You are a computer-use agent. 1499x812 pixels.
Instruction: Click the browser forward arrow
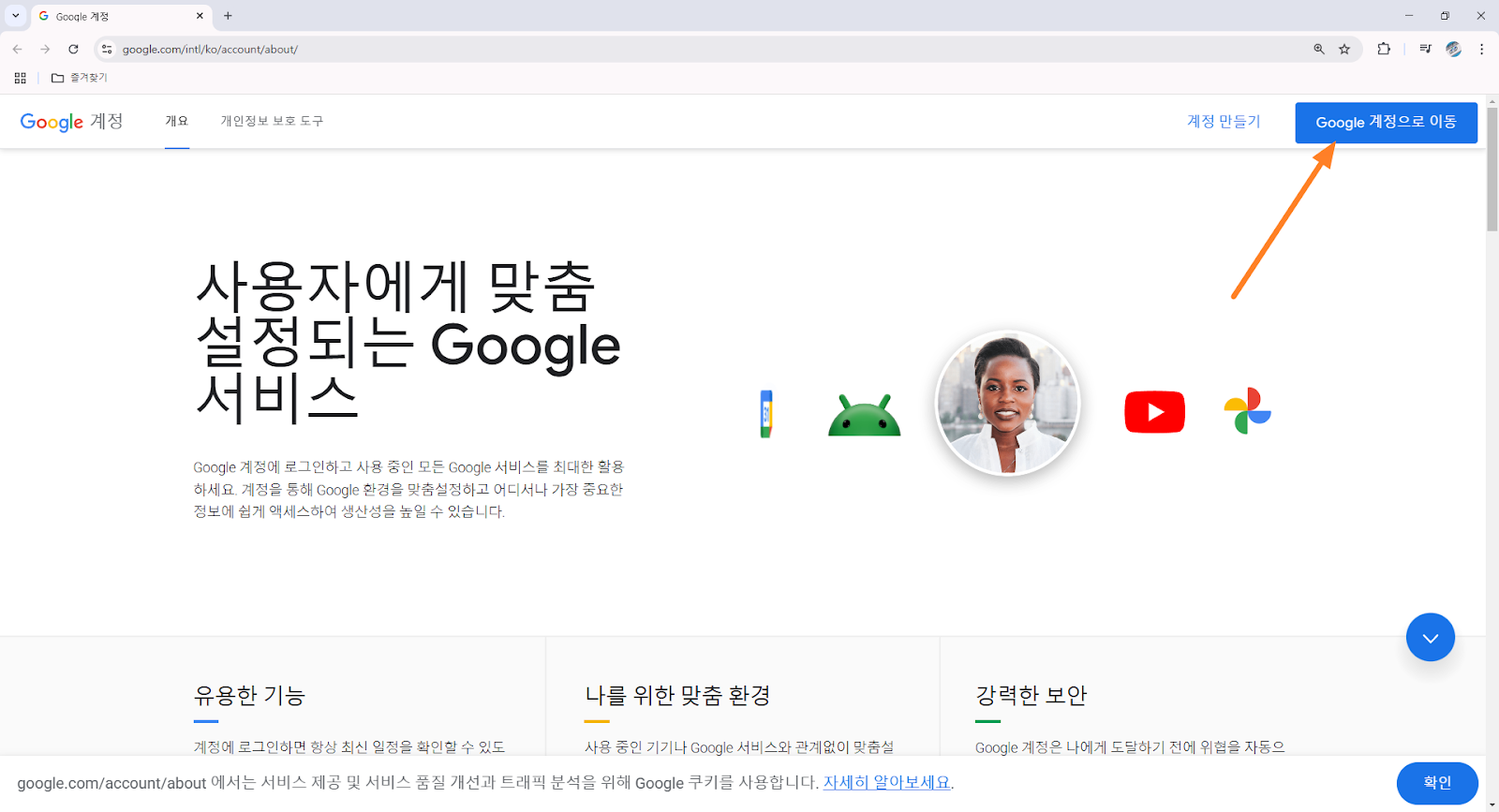click(x=45, y=49)
